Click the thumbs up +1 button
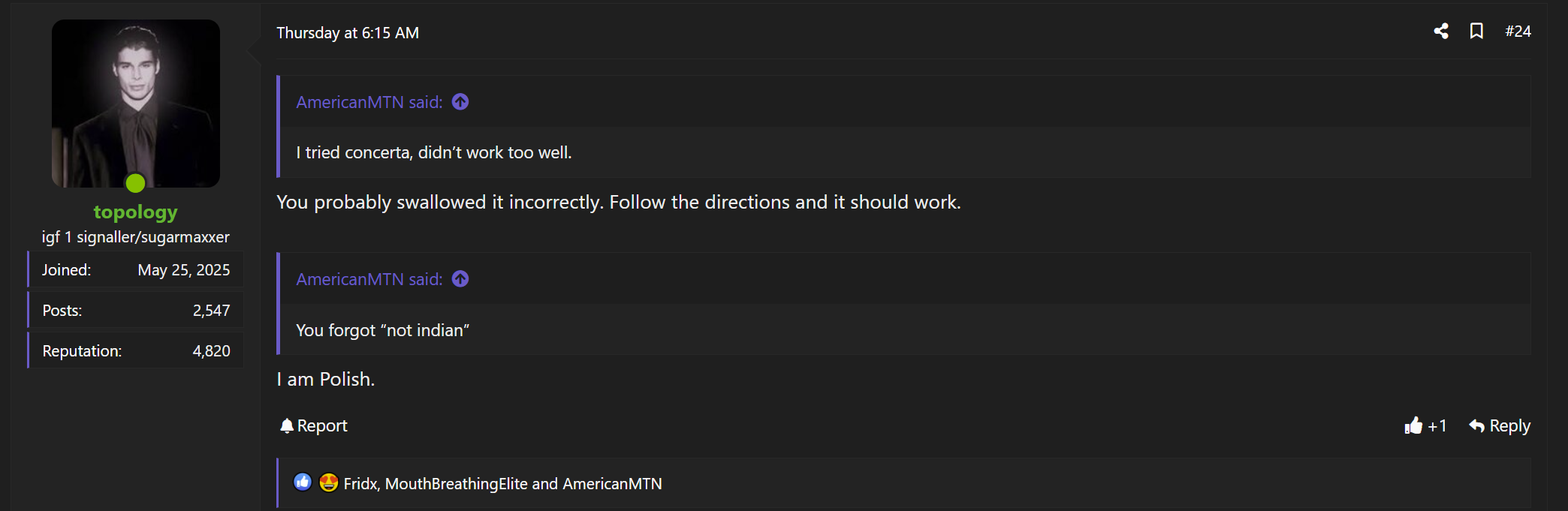The width and height of the screenshot is (1568, 511). tap(1425, 425)
